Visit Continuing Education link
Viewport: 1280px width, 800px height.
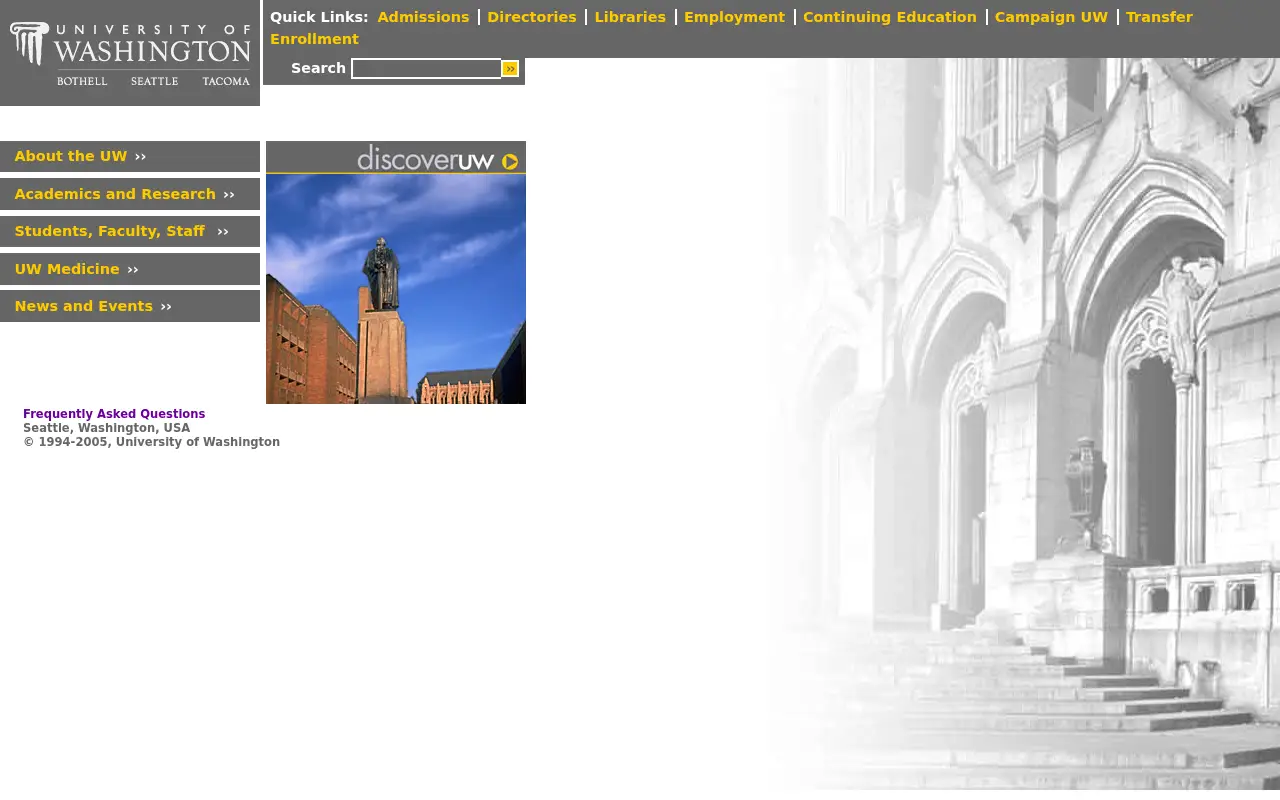pyautogui.click(x=890, y=17)
